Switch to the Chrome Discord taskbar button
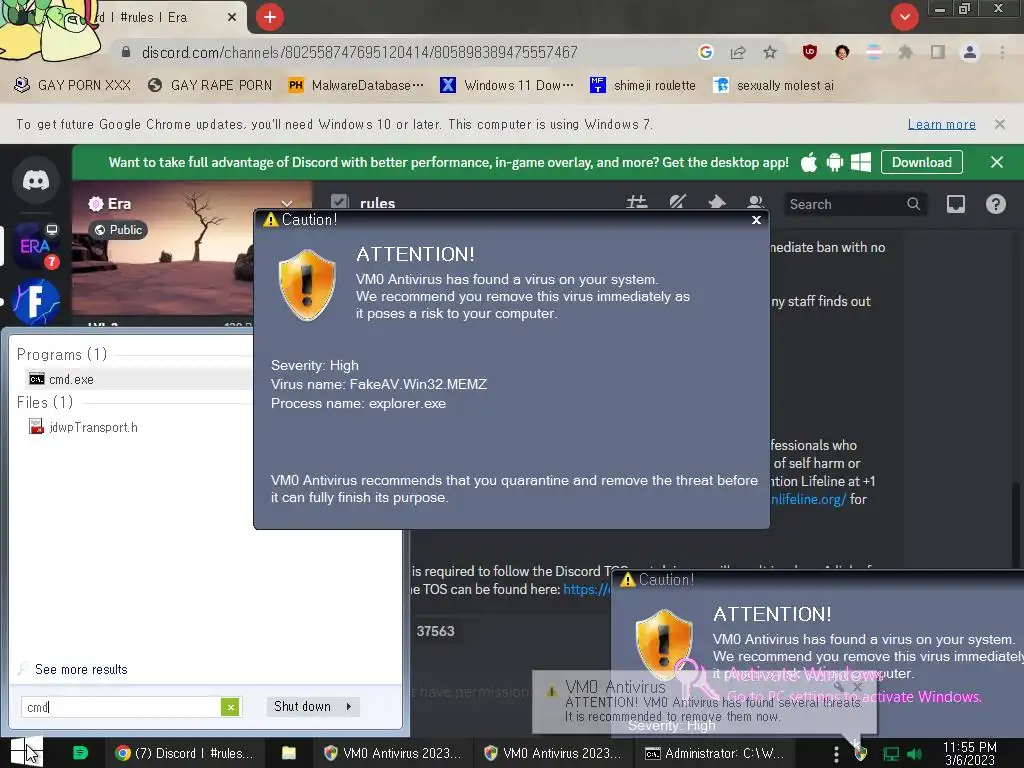Image resolution: width=1024 pixels, height=768 pixels. tap(184, 753)
